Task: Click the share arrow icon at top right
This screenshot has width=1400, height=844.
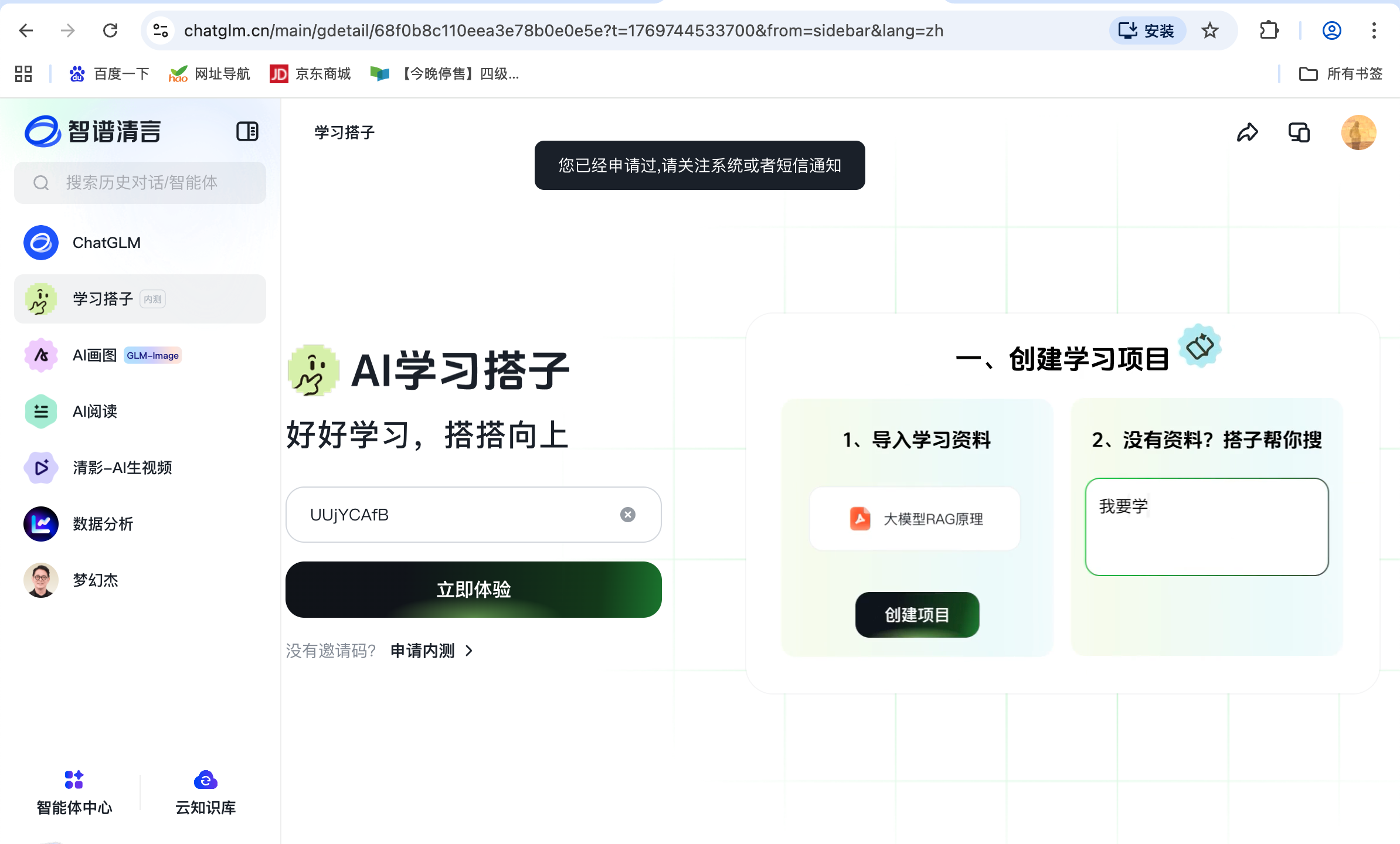Action: 1247,132
